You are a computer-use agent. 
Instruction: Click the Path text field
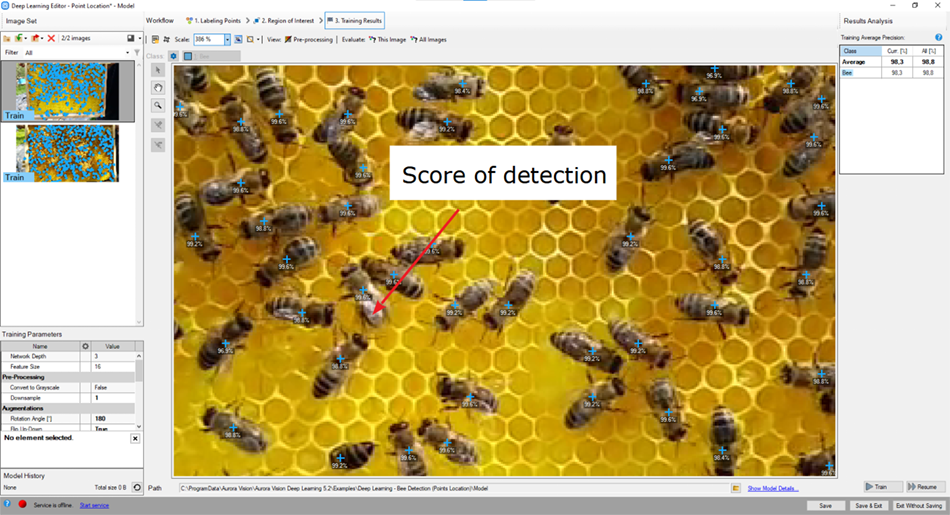point(453,488)
